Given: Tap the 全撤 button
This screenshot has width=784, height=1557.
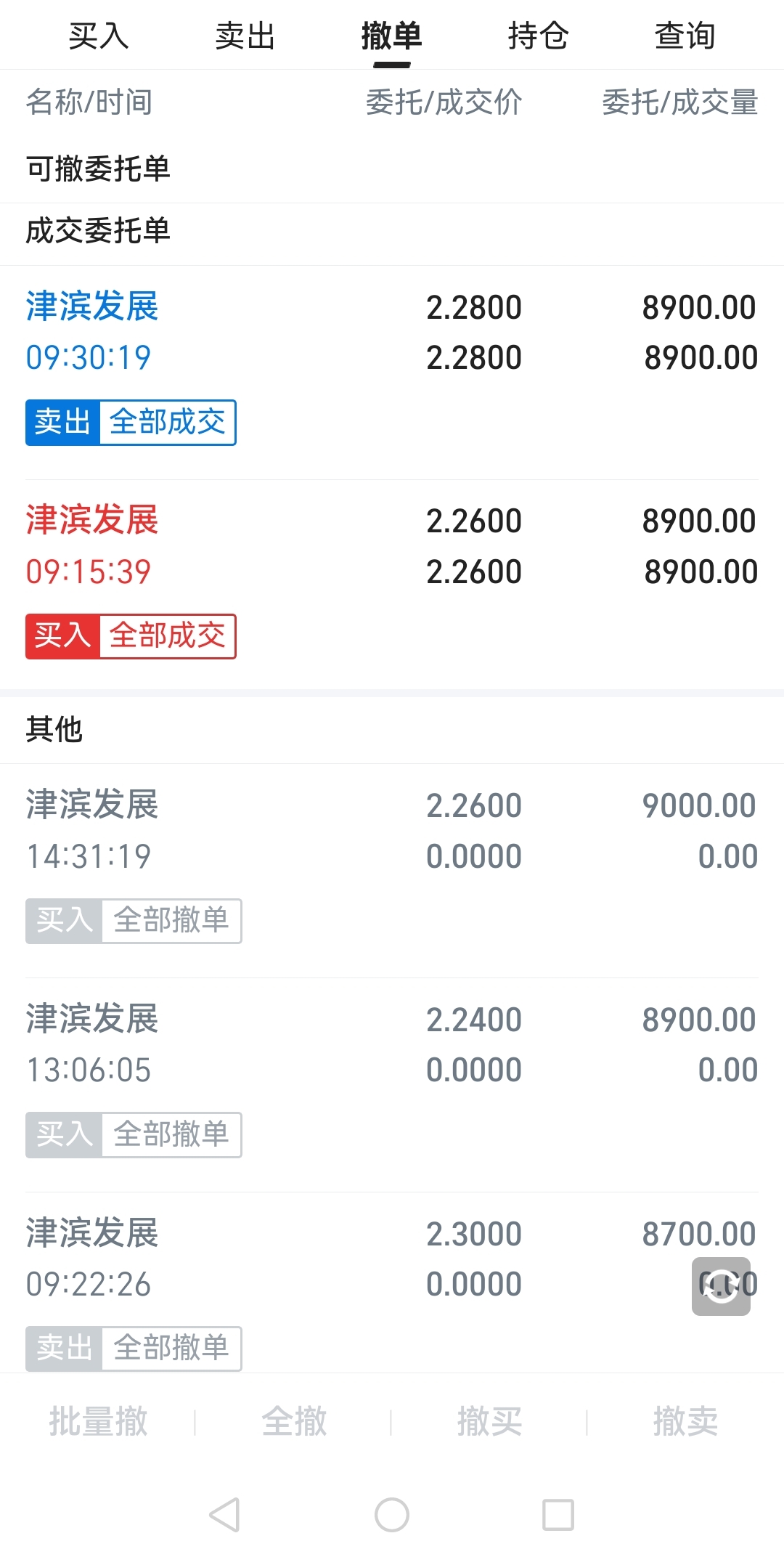Looking at the screenshot, I should click(294, 1421).
